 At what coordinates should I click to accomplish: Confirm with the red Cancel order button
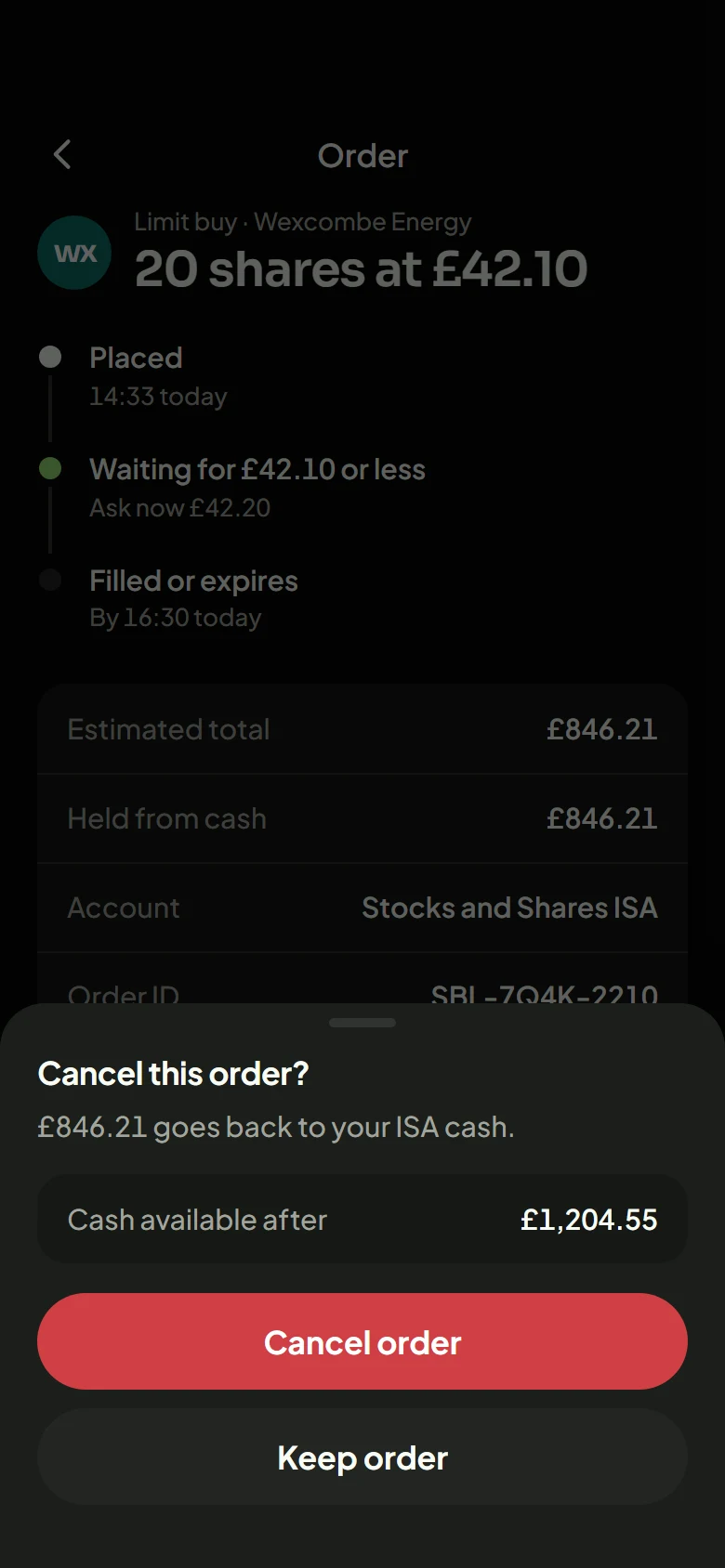pyautogui.click(x=362, y=1341)
